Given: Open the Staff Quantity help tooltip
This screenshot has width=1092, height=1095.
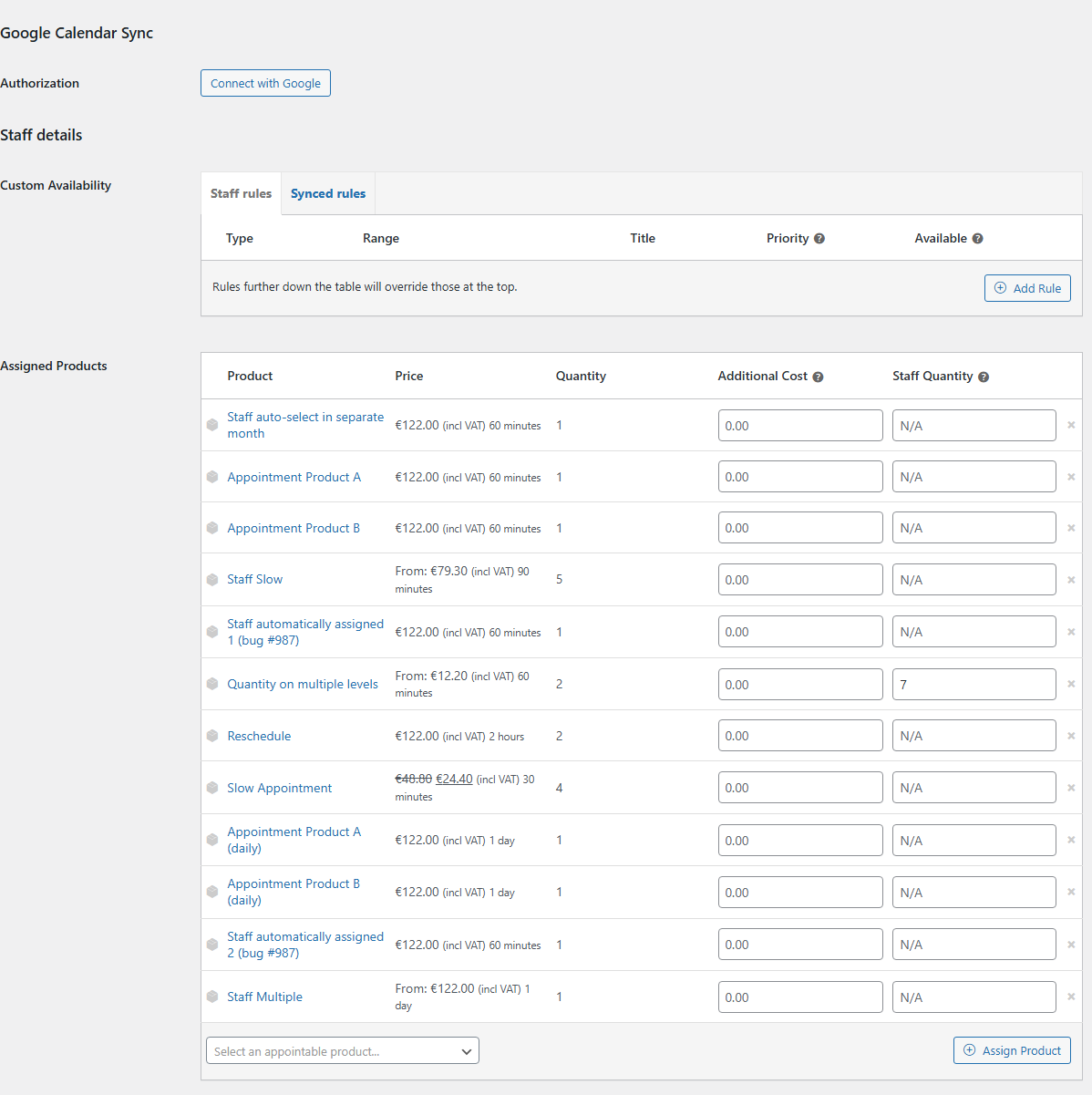Looking at the screenshot, I should click(984, 376).
